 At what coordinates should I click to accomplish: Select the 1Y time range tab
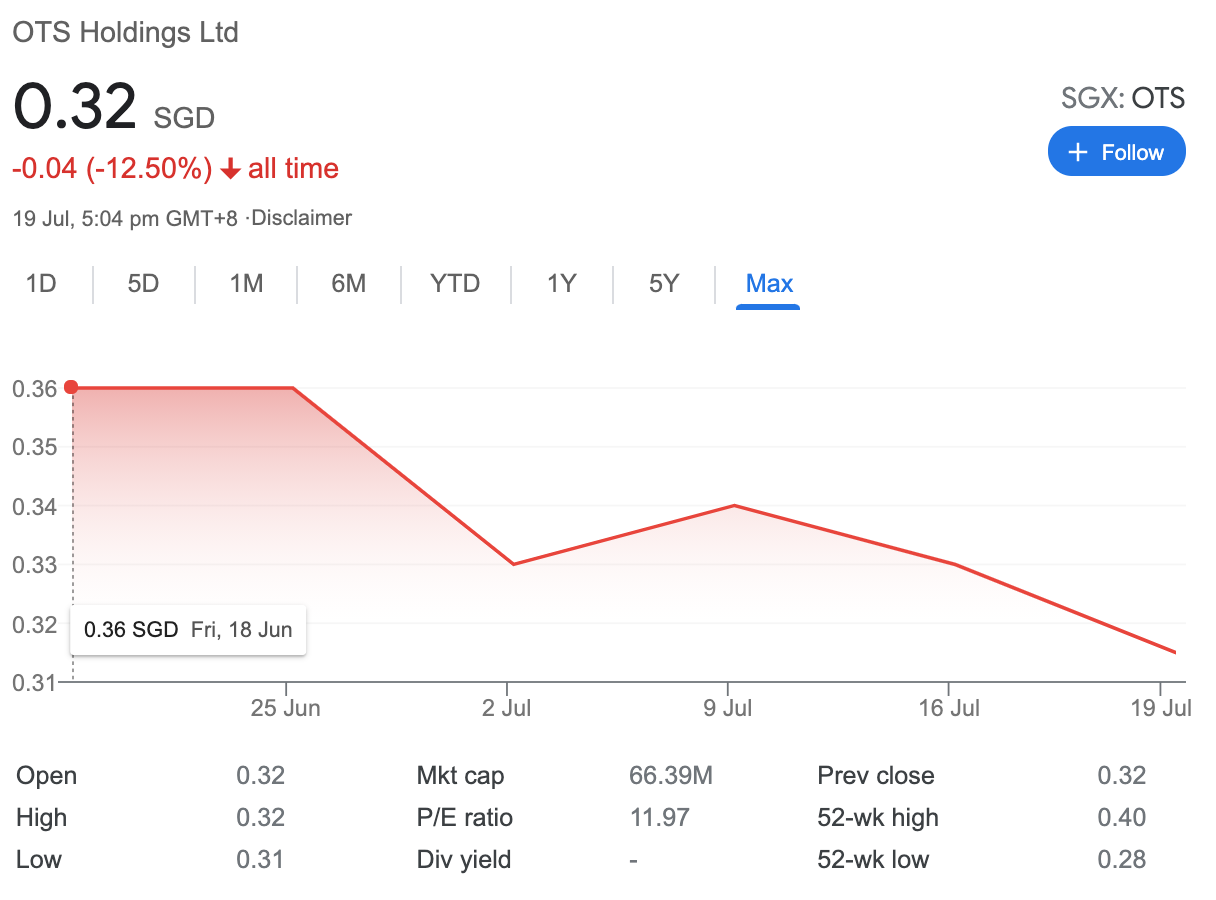coord(562,284)
